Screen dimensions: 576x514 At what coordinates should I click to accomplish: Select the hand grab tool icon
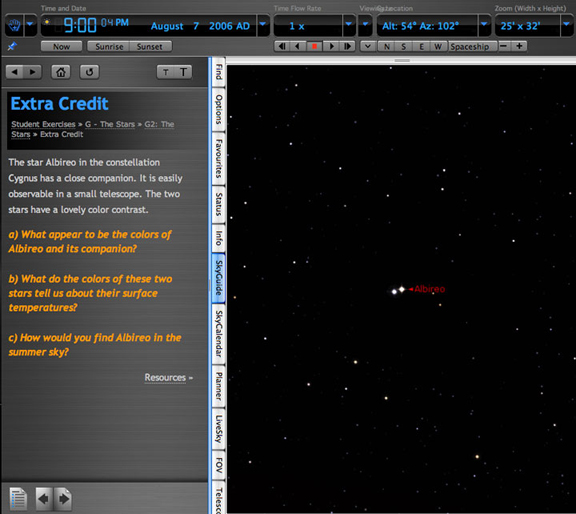coord(14,25)
